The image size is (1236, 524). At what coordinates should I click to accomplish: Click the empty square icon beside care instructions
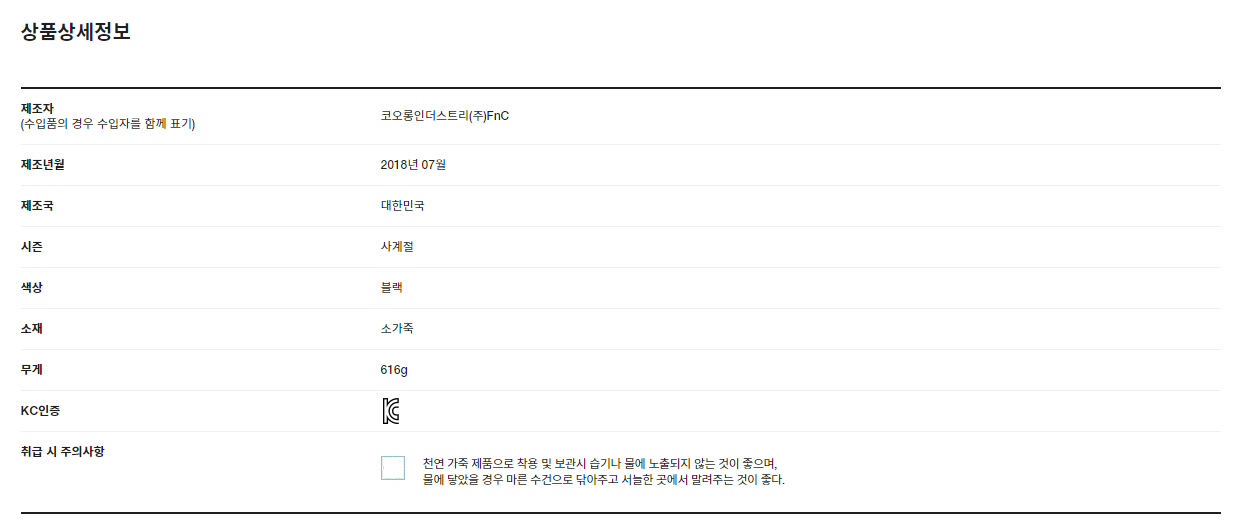pos(393,468)
